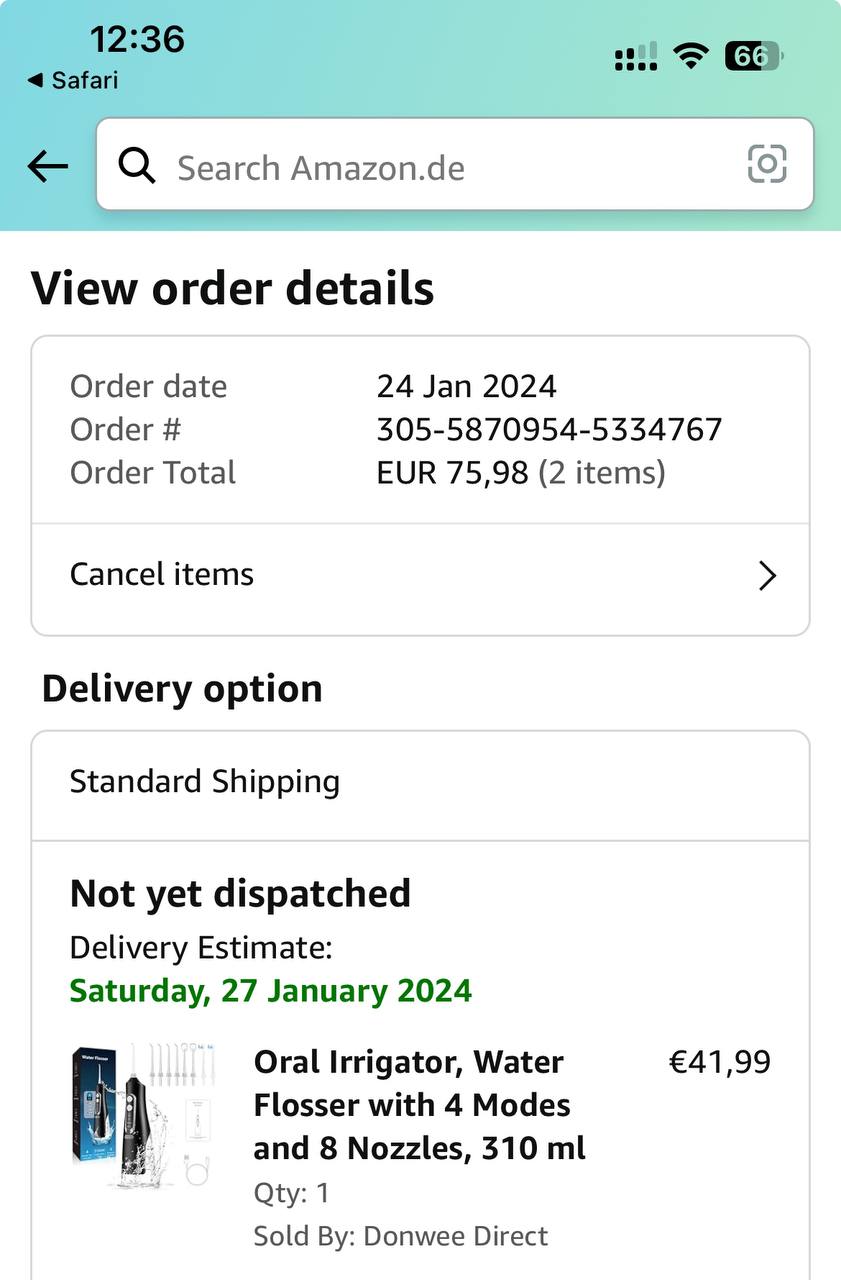This screenshot has height=1280, width=841.
Task: Tap the order number 305-5870954-5334767
Action: [549, 430]
